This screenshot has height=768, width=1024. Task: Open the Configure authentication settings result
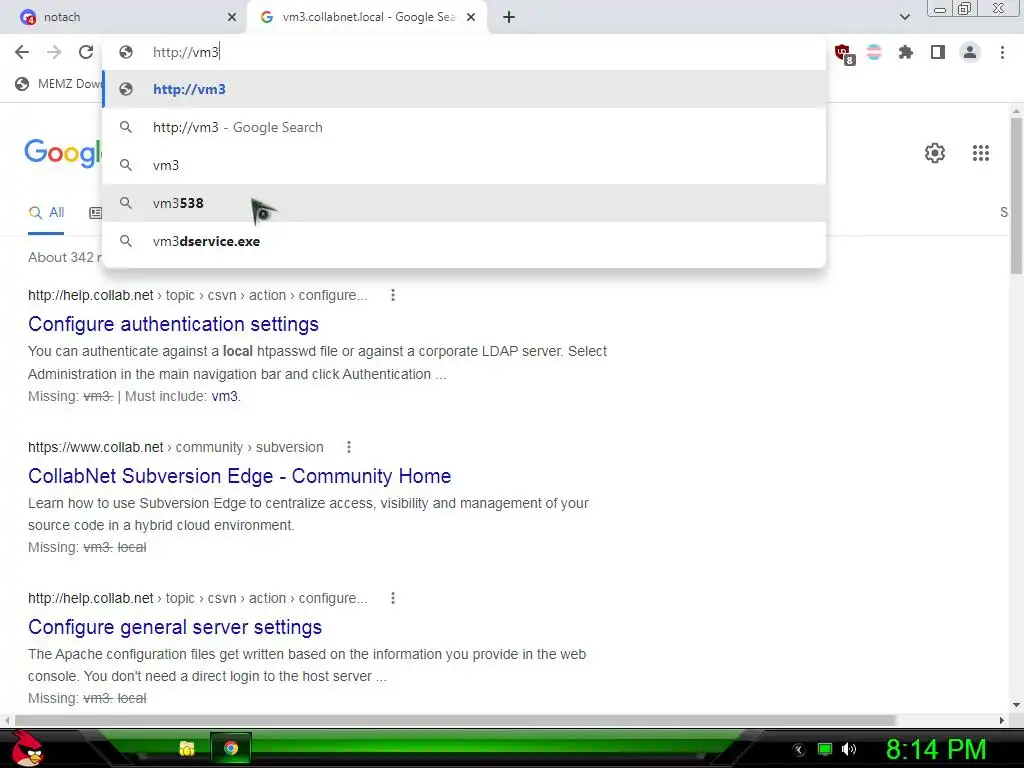pyautogui.click(x=173, y=324)
